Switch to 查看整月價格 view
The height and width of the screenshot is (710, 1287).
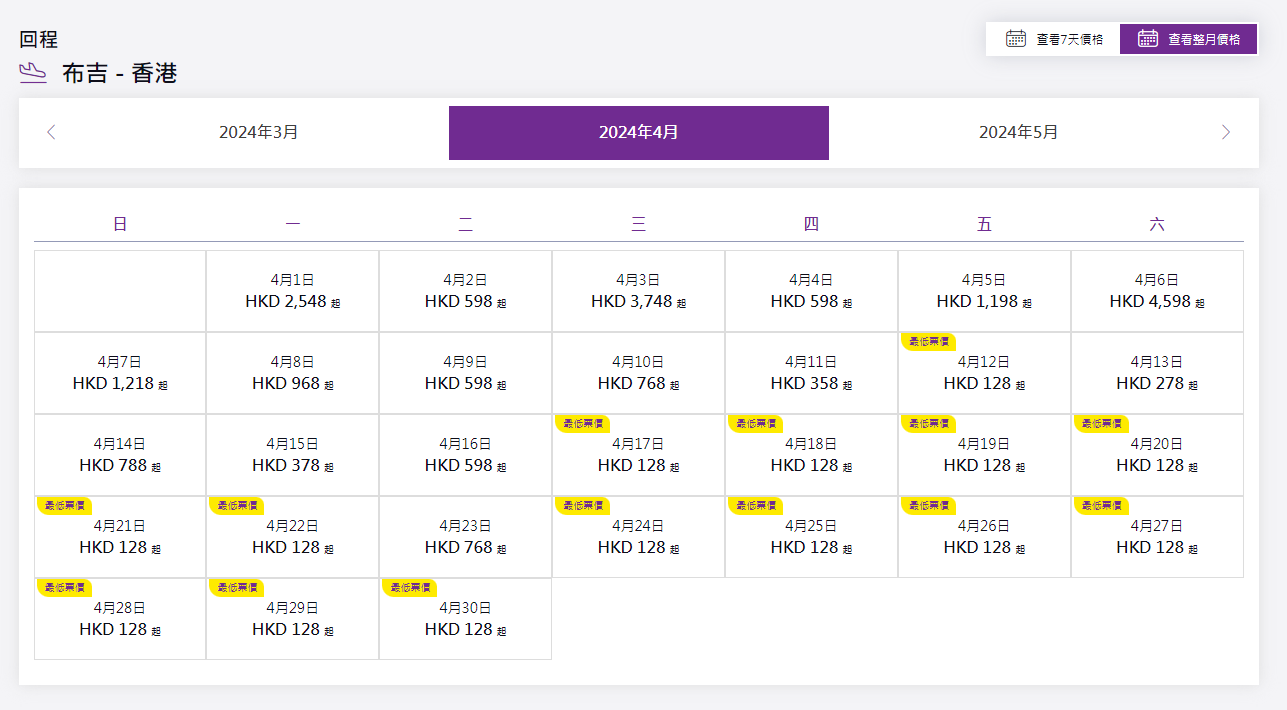[1189, 39]
